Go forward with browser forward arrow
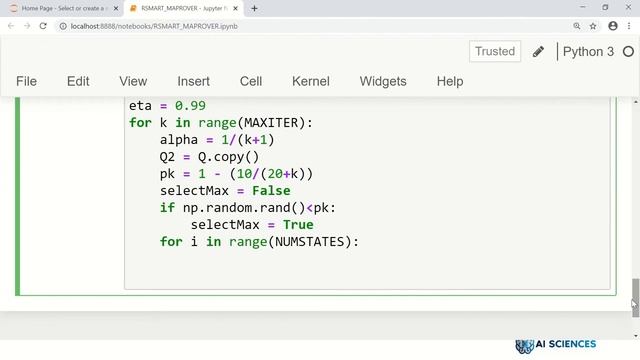The width and height of the screenshot is (640, 360). [27, 26]
